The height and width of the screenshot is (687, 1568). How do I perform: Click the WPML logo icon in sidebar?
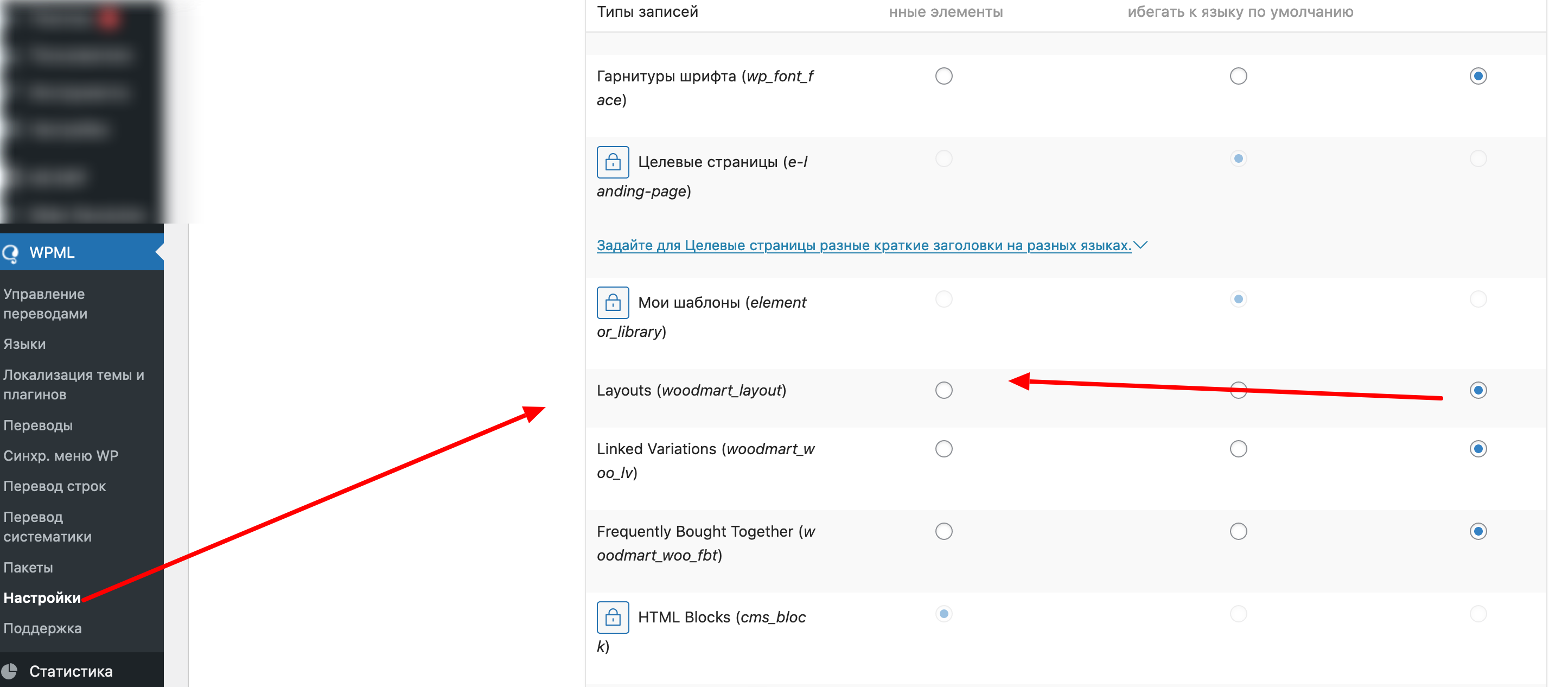point(10,253)
